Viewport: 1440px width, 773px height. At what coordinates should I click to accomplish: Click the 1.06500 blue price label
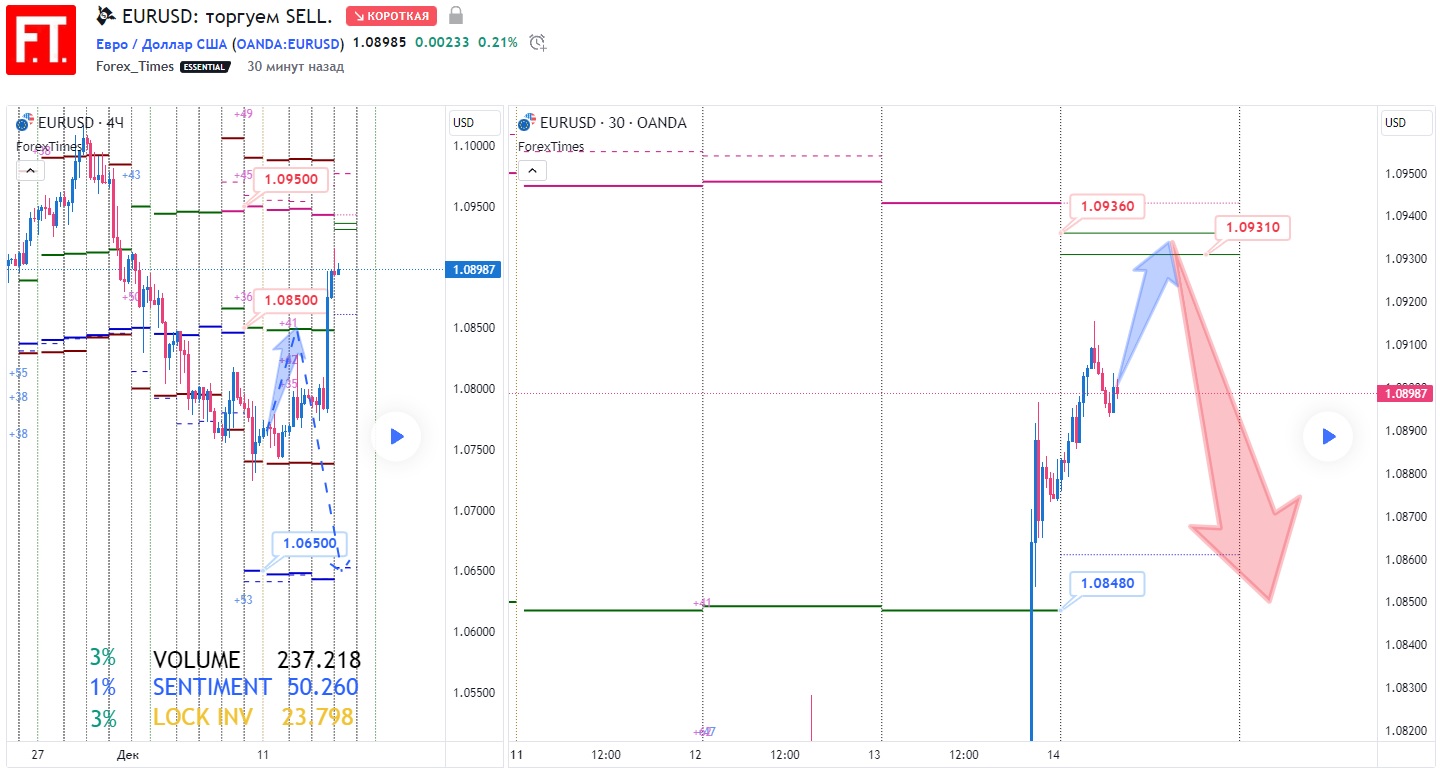[x=309, y=544]
